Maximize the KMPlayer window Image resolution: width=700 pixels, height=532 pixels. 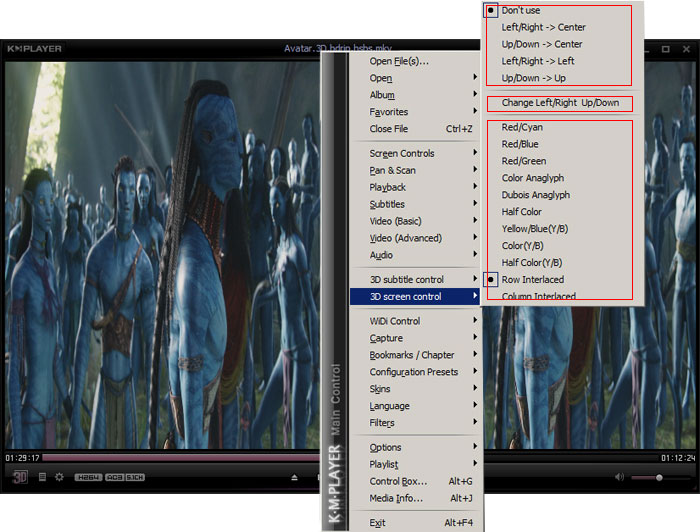666,49
